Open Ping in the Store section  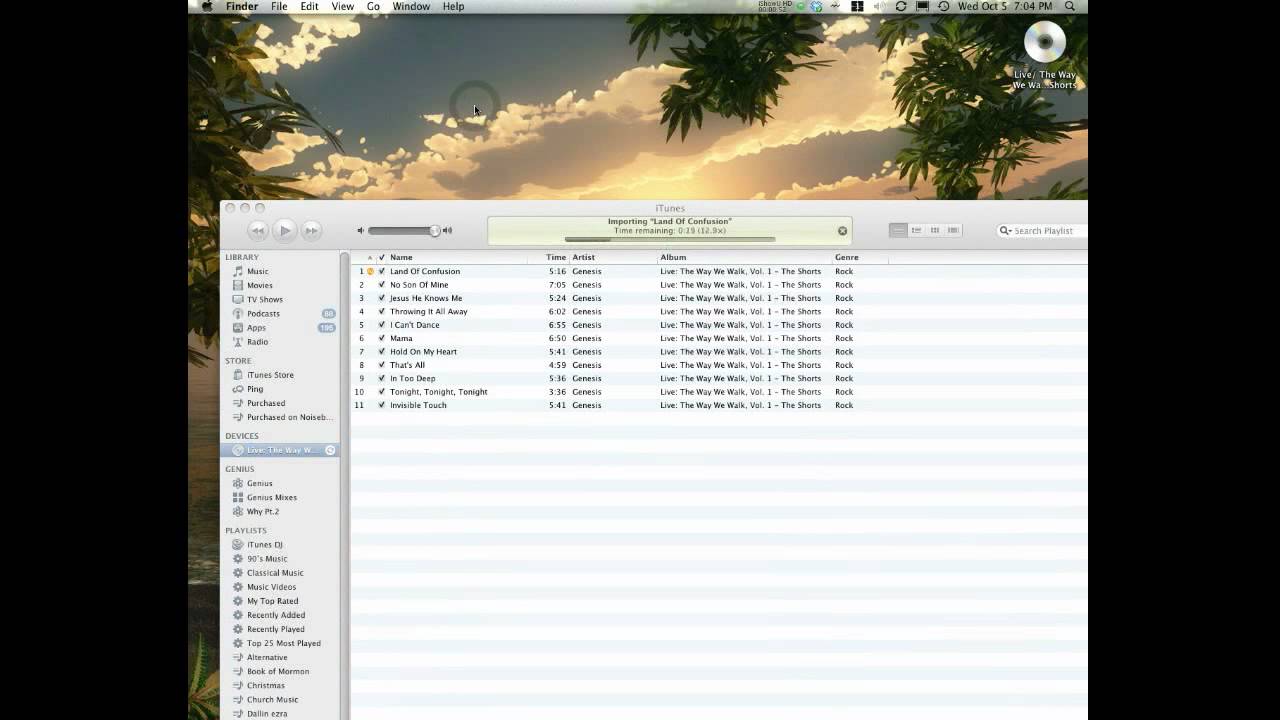coord(255,389)
